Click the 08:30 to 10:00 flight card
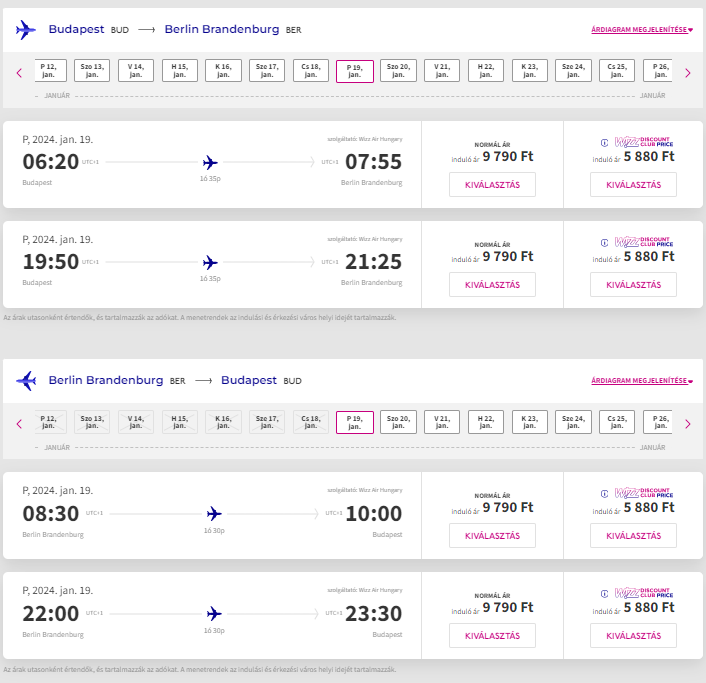 pyautogui.click(x=212, y=515)
